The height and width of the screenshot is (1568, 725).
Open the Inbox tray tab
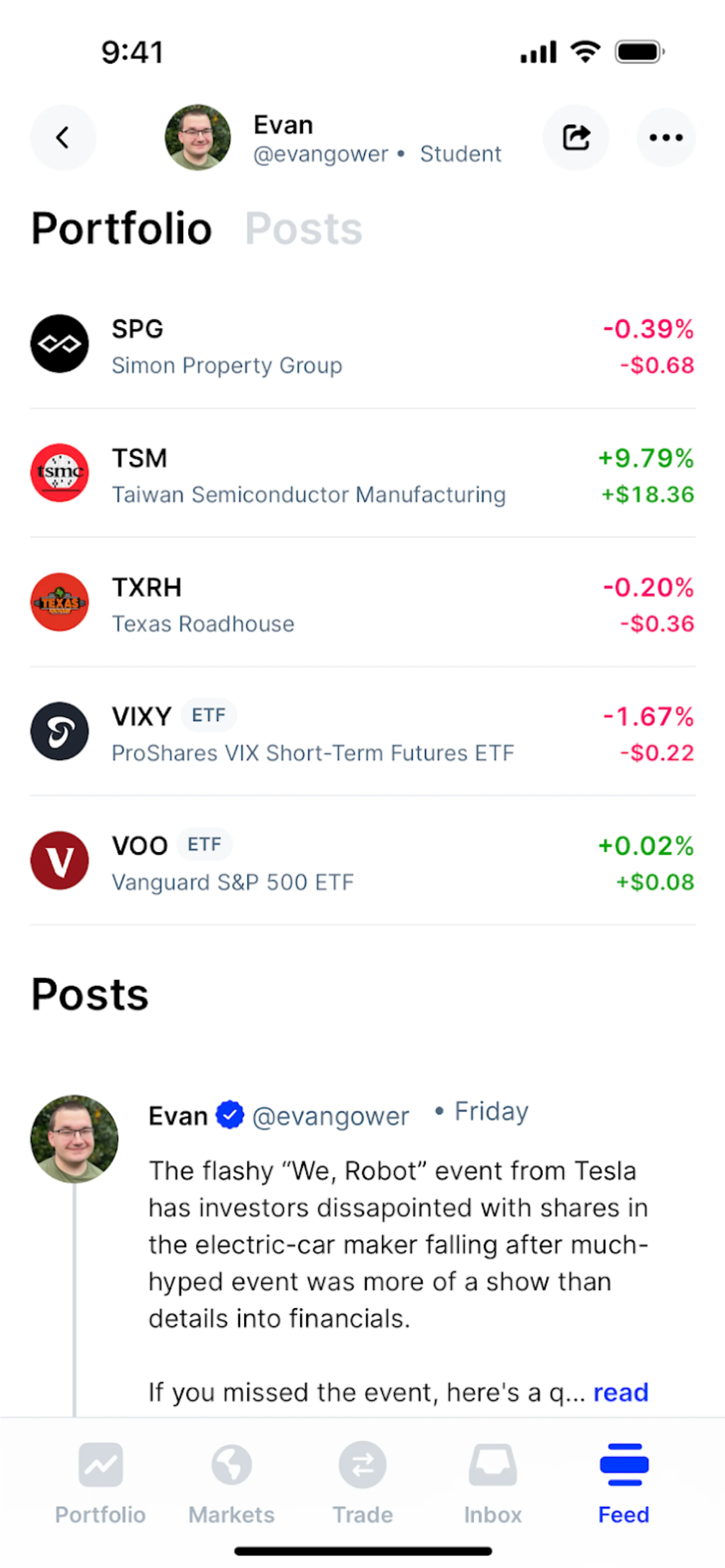pyautogui.click(x=493, y=1483)
